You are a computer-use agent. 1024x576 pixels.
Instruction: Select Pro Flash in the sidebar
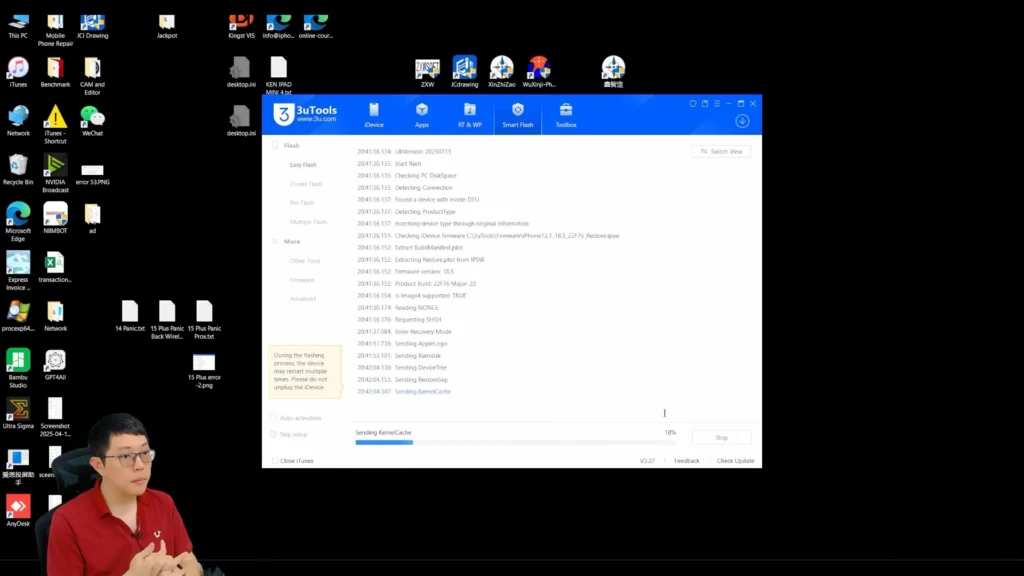(302, 203)
